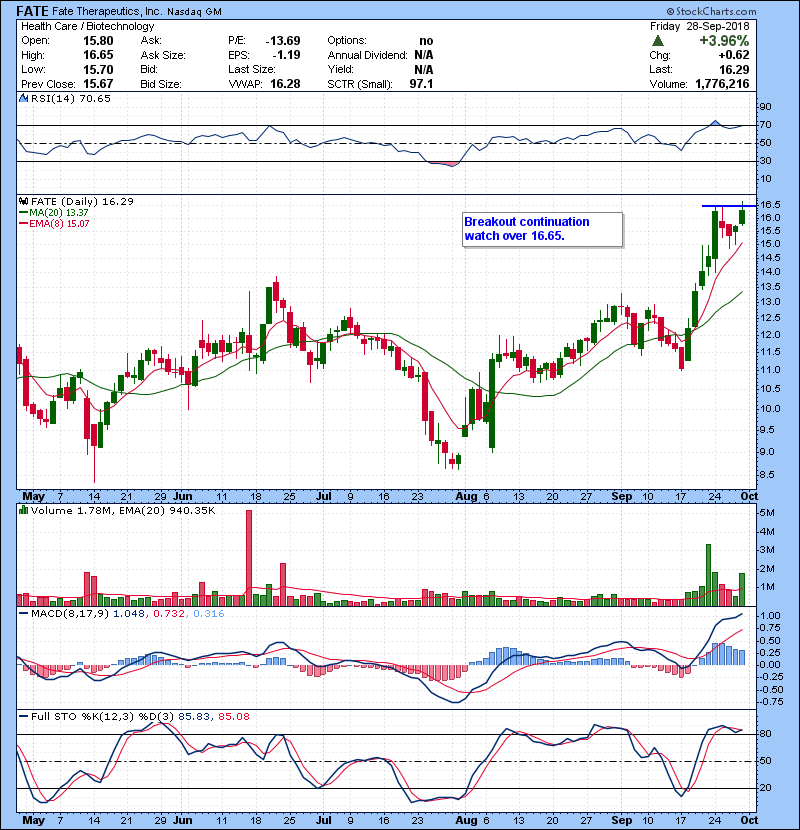Click the FATE (Daily) 16.29 panel label
This screenshot has width=800, height=830.
82,201
